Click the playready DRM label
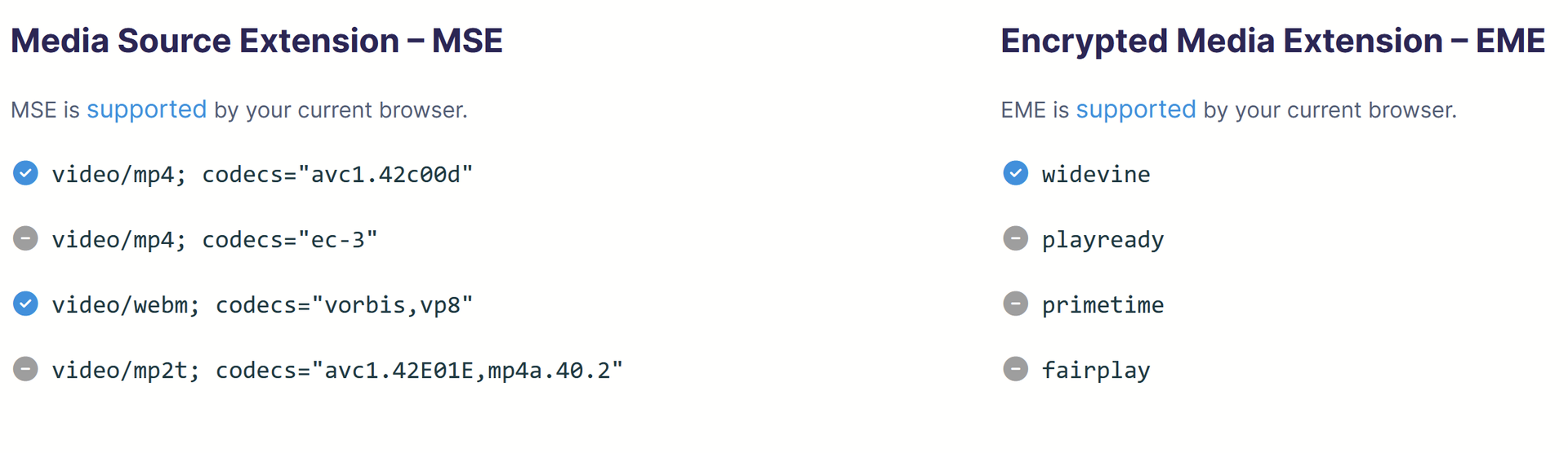Screen dimensions: 1568x453 [x=1102, y=240]
